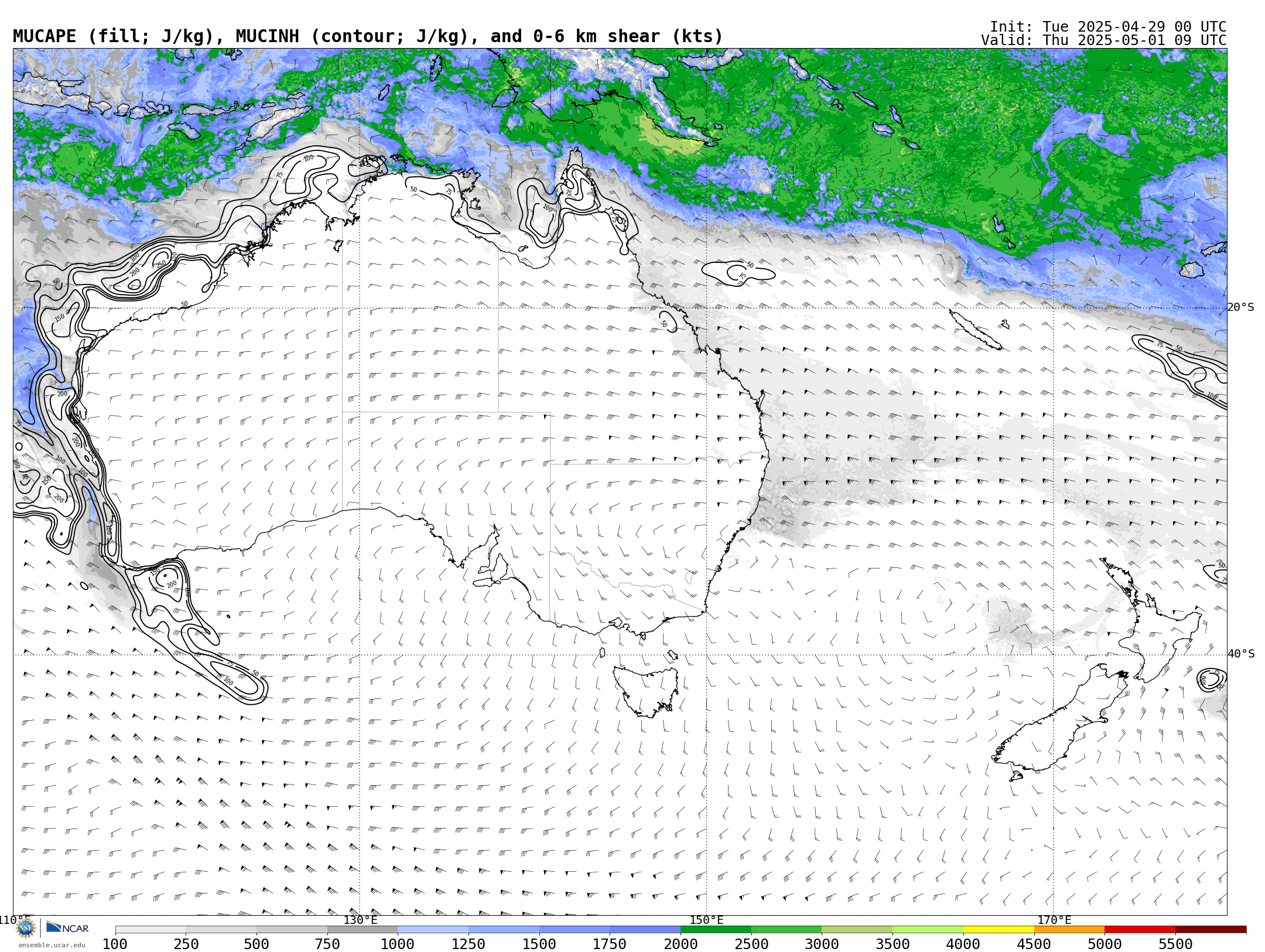The width and height of the screenshot is (1265, 952).
Task: Pick the red 5000-5500 colorbar swatch
Action: tap(1140, 930)
